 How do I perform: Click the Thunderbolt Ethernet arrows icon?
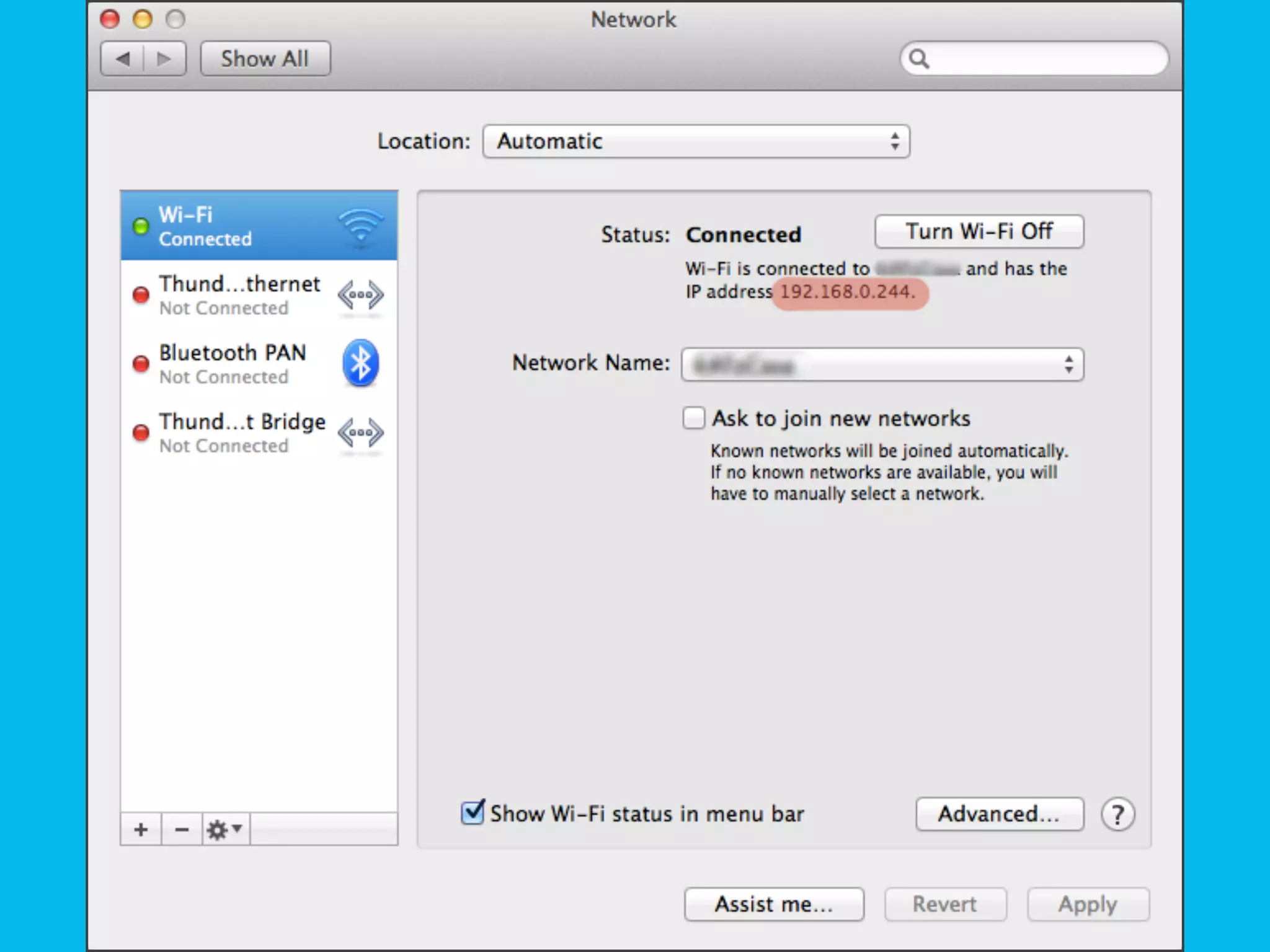click(360, 295)
